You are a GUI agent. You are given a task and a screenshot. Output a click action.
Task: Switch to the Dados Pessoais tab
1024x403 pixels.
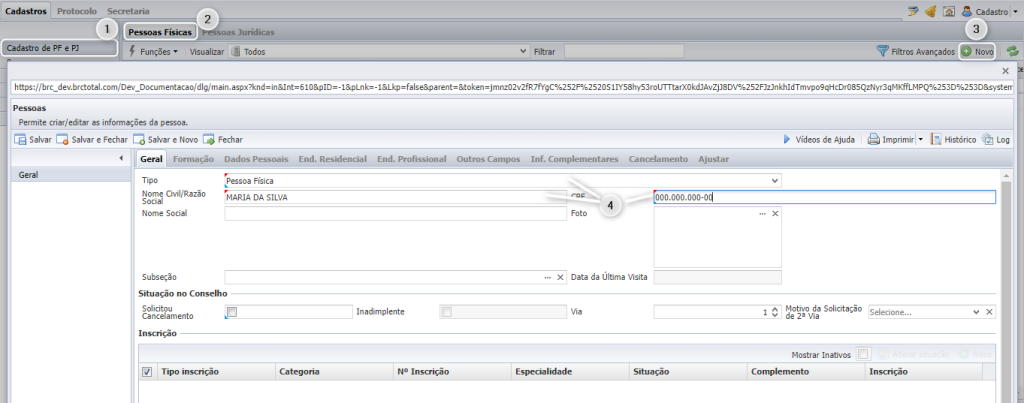pyautogui.click(x=256, y=159)
